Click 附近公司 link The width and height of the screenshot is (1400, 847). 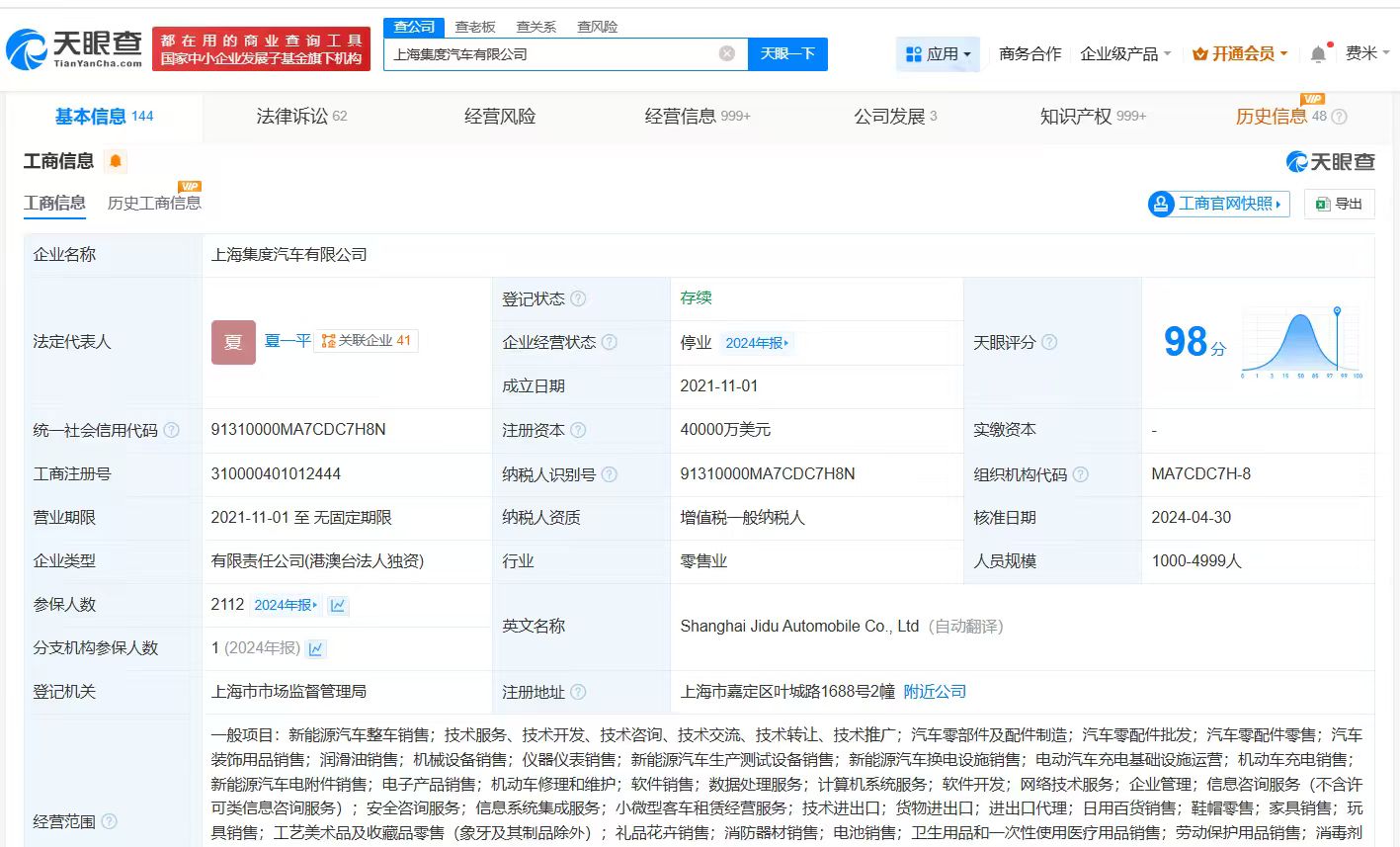pos(935,692)
